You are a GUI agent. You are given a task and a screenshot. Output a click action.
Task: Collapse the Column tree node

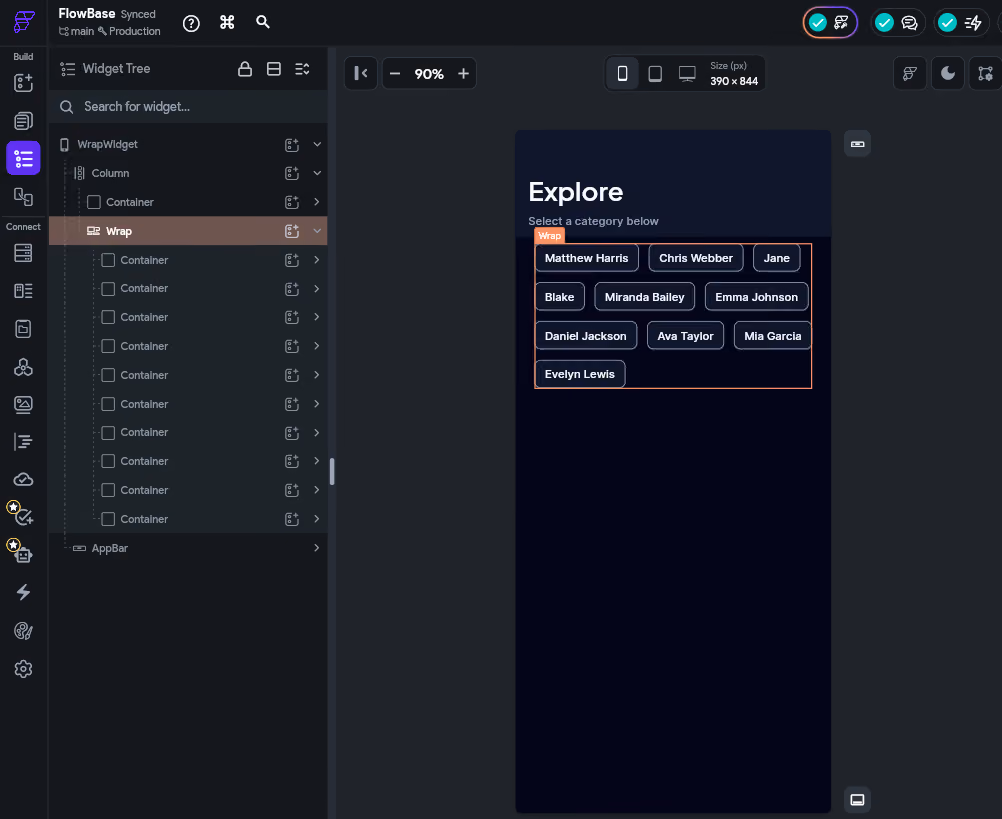tap(317, 173)
